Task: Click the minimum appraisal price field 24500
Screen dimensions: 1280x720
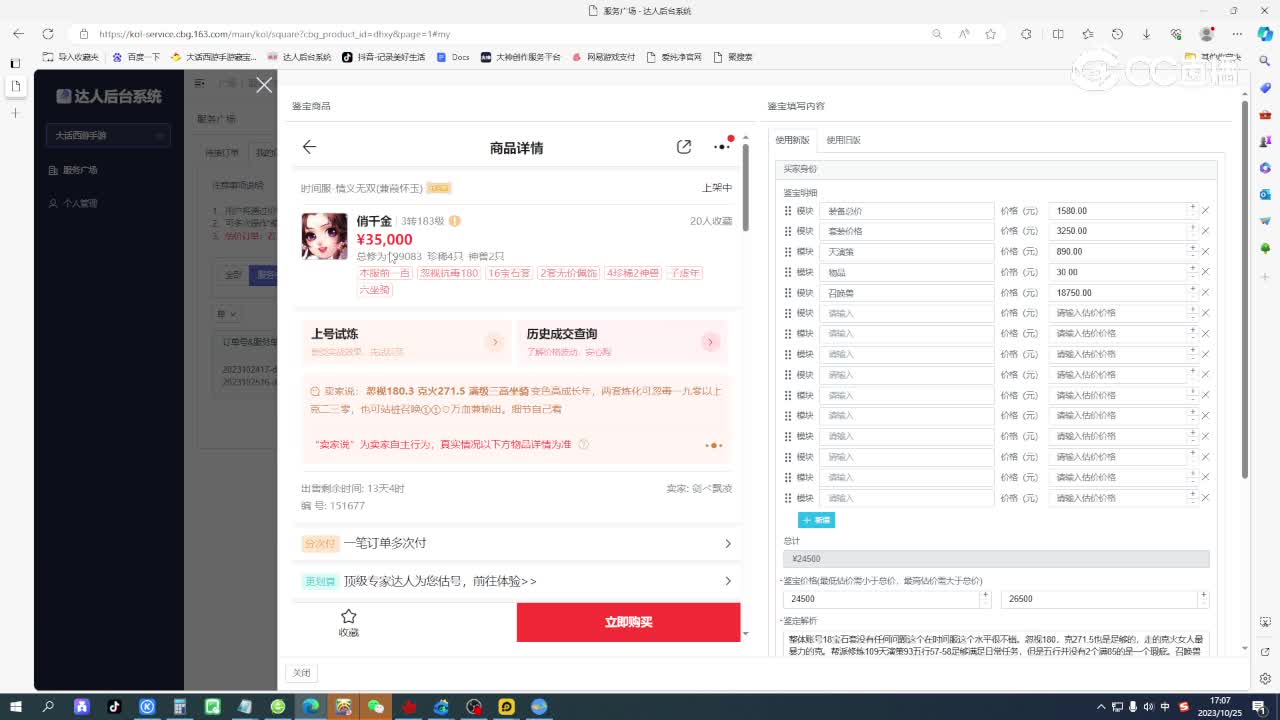Action: (881, 599)
